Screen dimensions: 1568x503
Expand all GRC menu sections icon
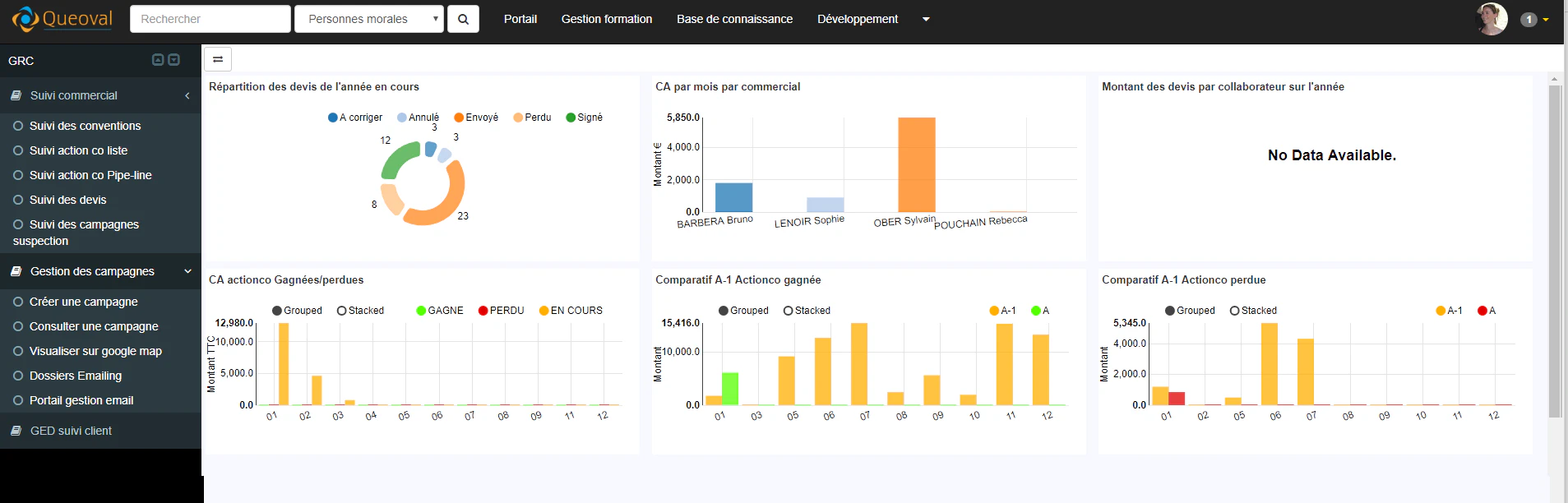173,60
